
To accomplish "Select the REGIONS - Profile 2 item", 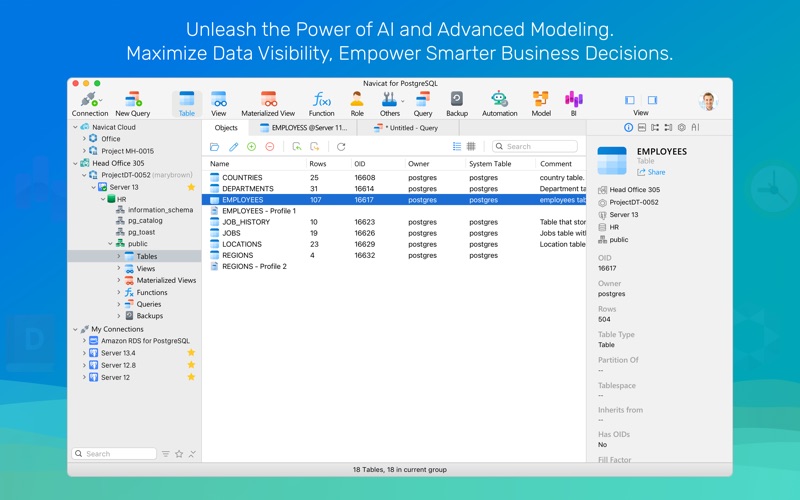I will 394,266.
